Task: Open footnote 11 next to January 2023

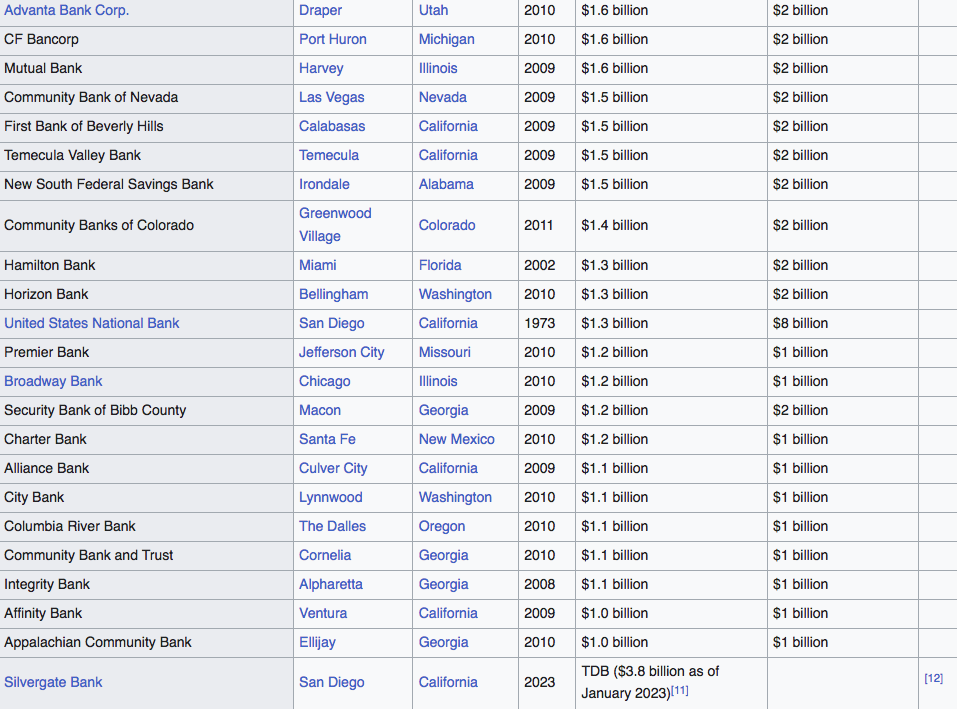Action: tap(680, 691)
